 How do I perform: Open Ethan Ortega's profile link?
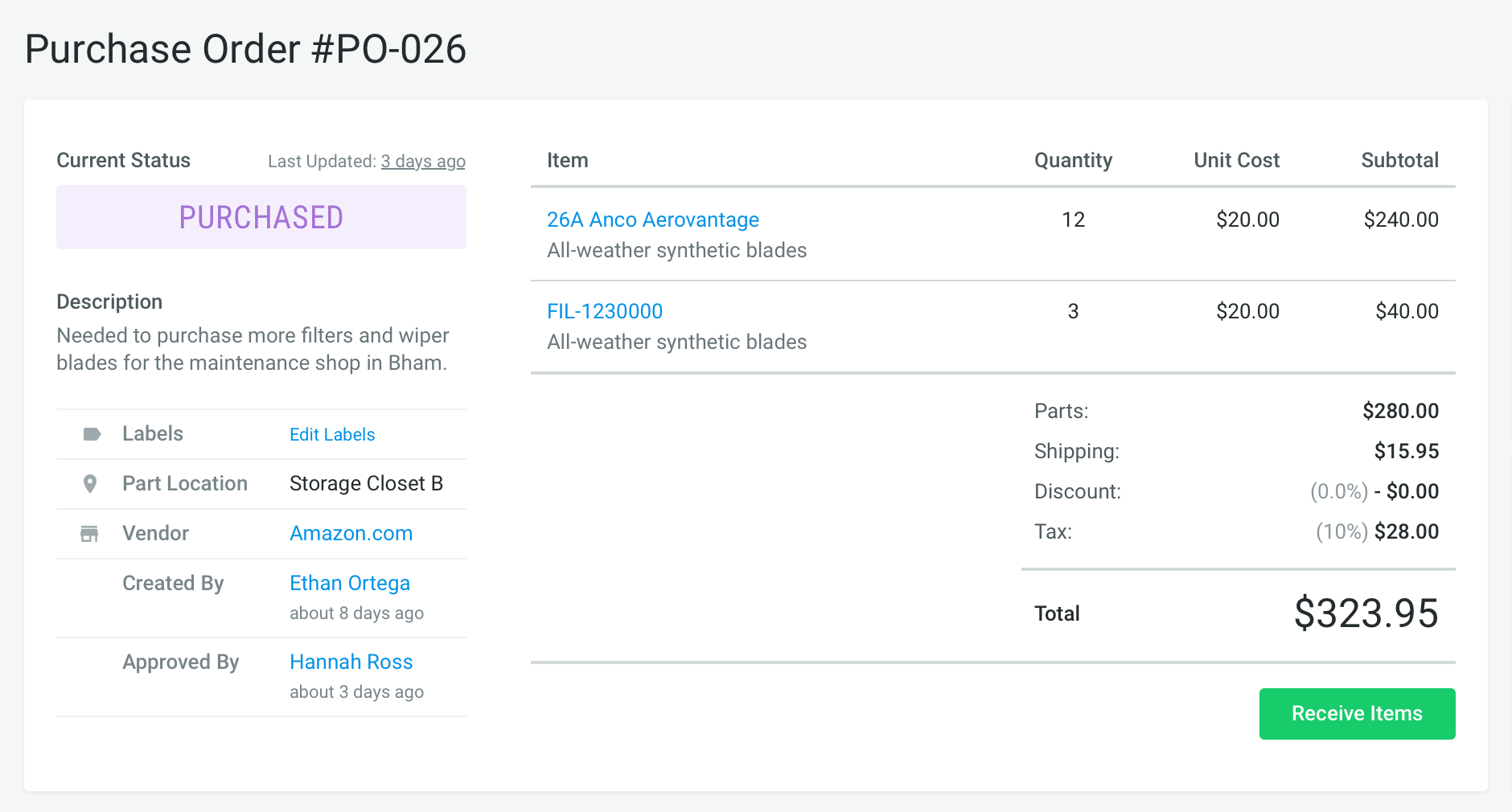click(x=349, y=583)
